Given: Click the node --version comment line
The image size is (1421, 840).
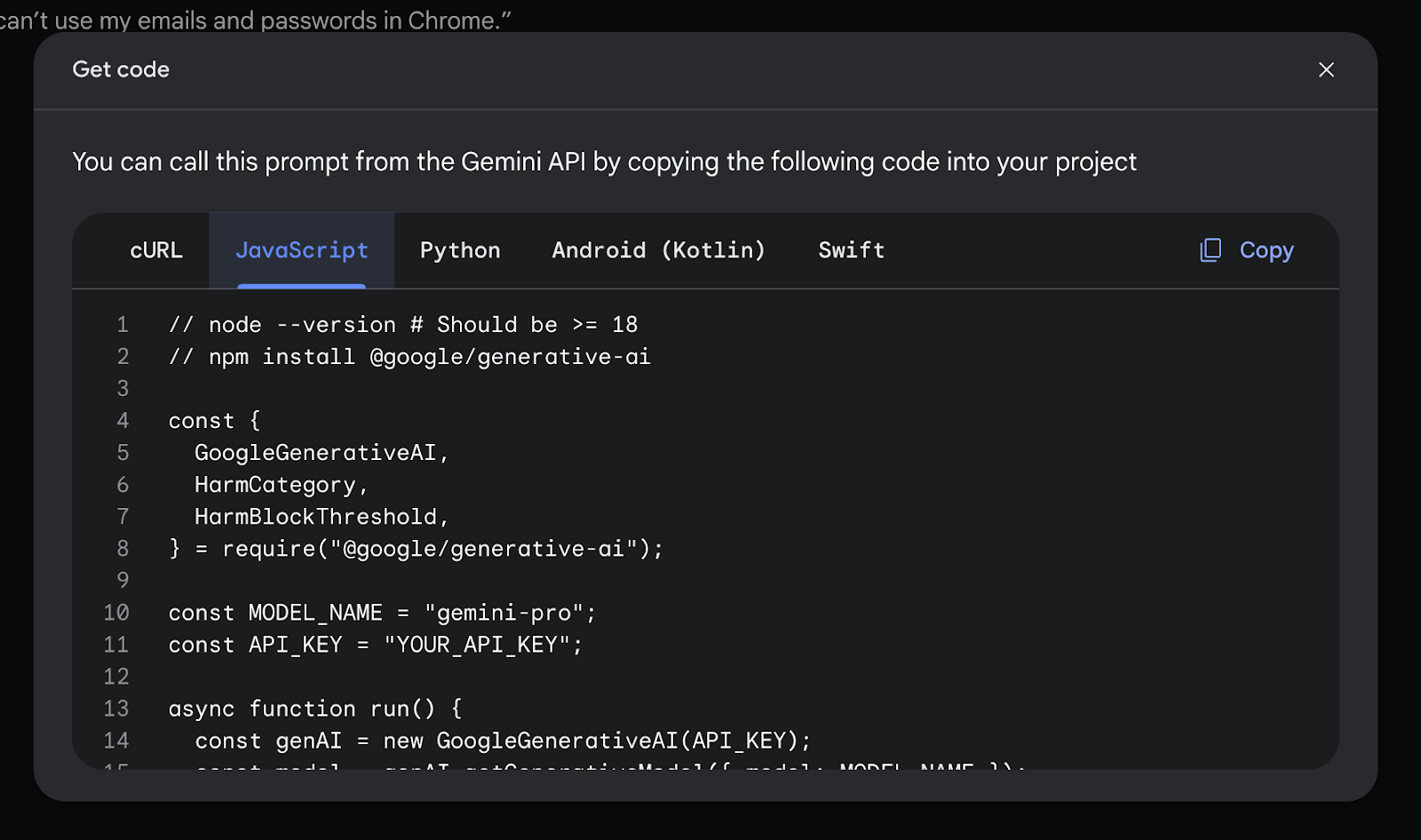Looking at the screenshot, I should [403, 325].
